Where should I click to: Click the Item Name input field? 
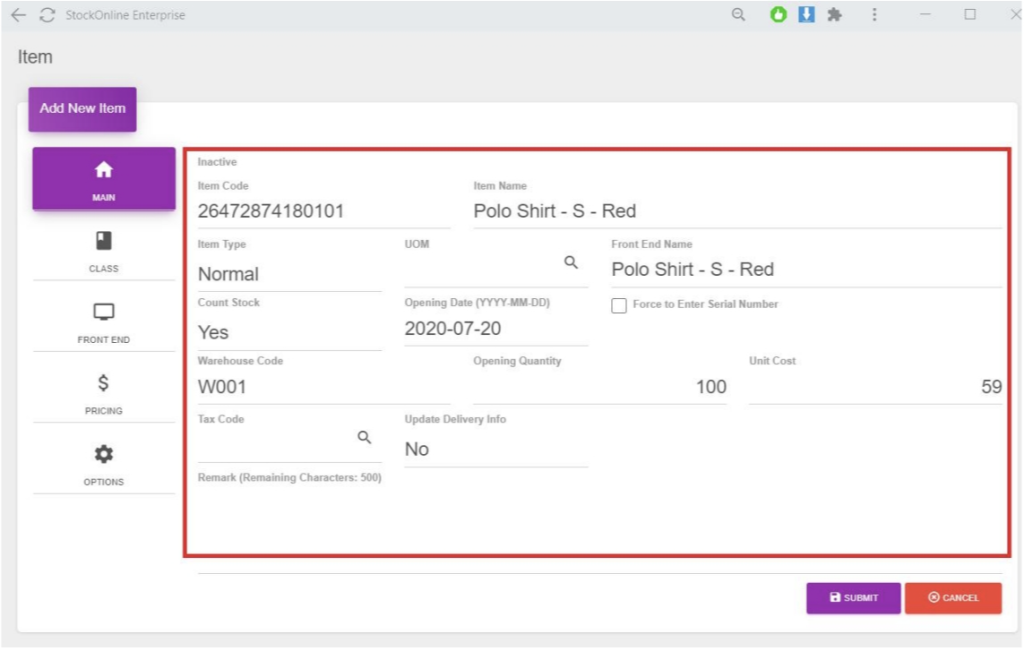point(736,211)
